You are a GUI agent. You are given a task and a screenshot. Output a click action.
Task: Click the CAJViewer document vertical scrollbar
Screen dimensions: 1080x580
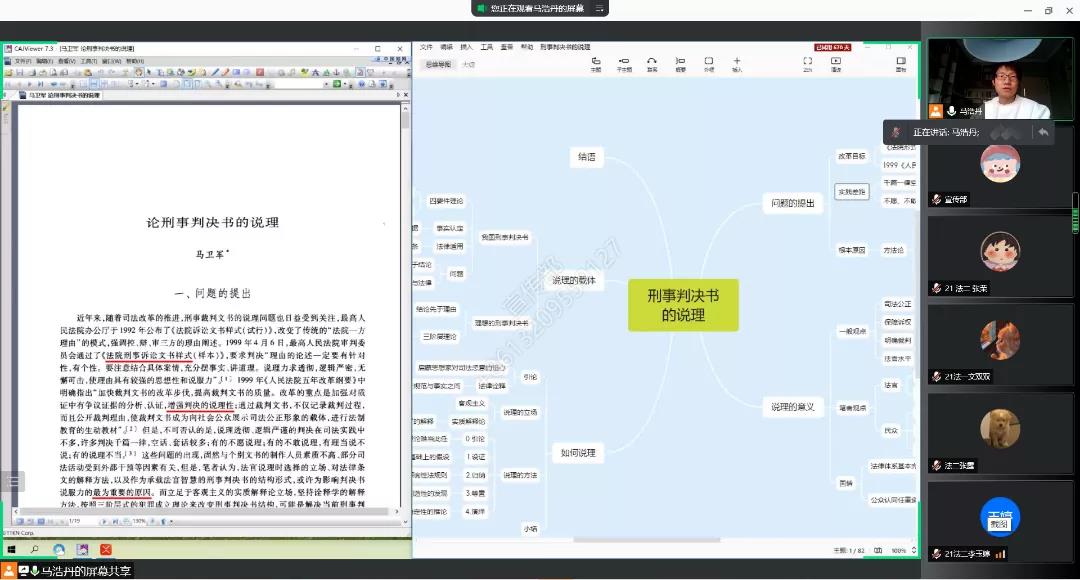404,300
